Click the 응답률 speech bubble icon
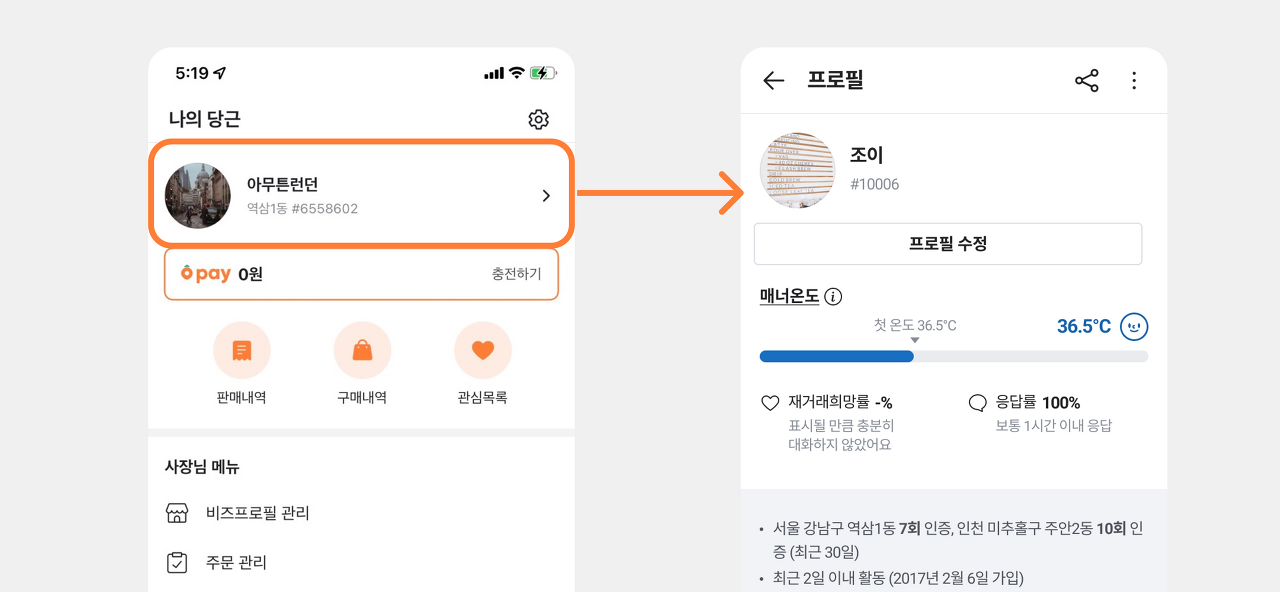1280x592 pixels. (x=977, y=403)
